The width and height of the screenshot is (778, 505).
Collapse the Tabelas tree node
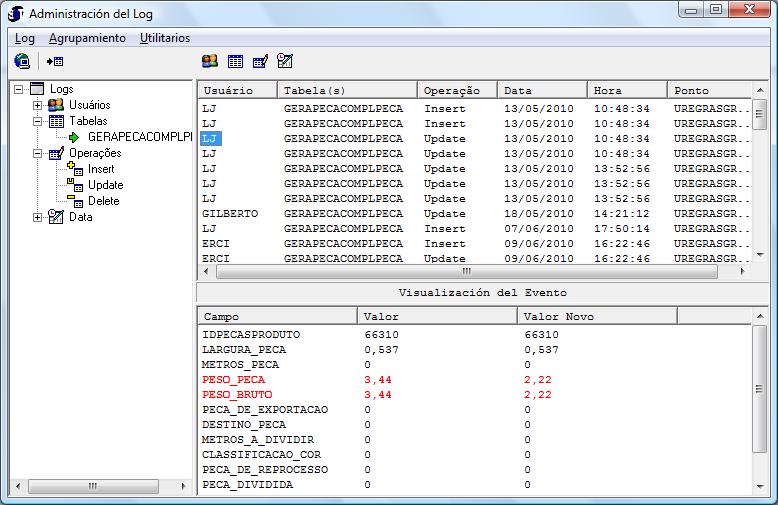pyautogui.click(x=38, y=121)
